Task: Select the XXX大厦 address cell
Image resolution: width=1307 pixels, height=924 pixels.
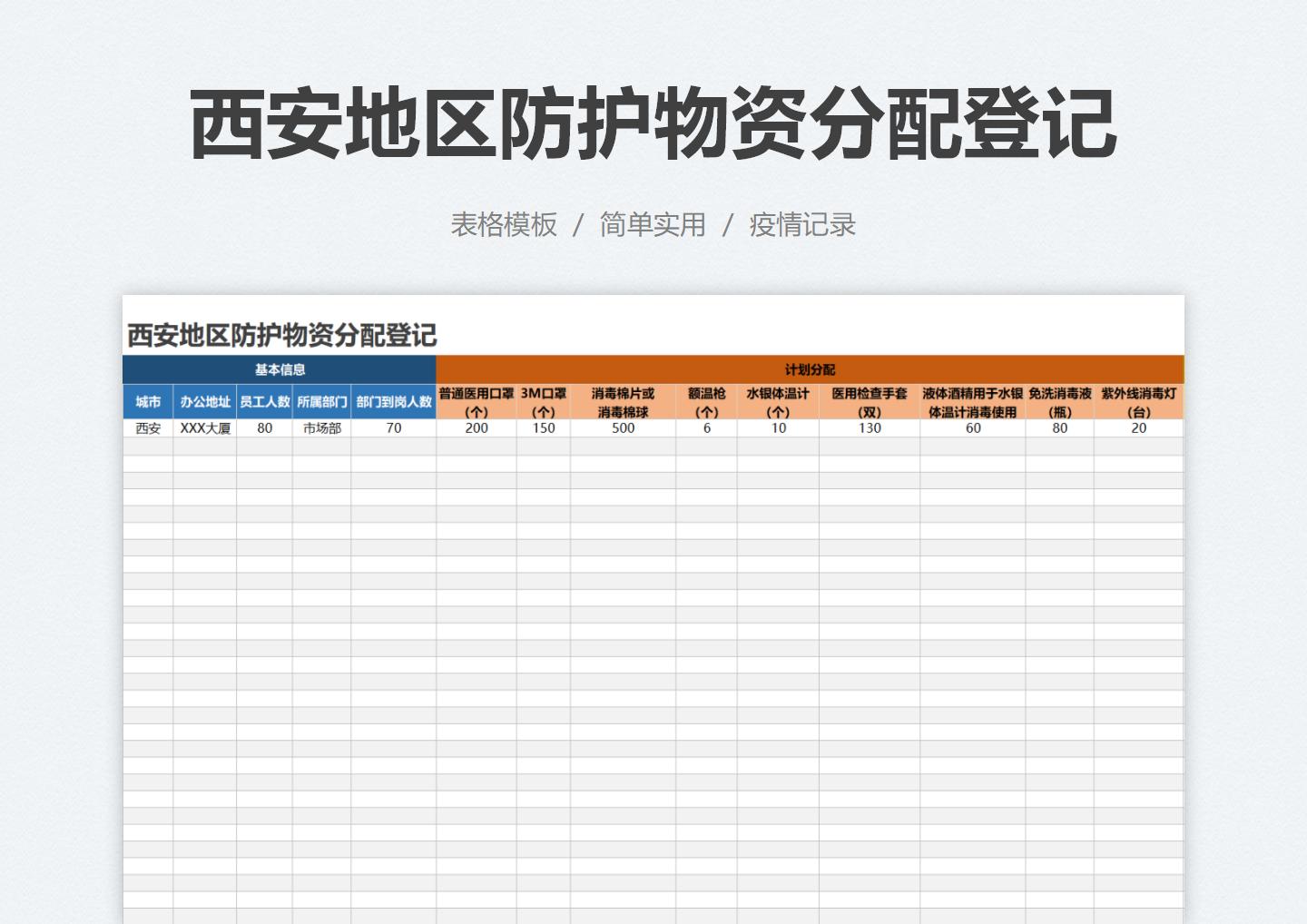Action: (x=205, y=428)
